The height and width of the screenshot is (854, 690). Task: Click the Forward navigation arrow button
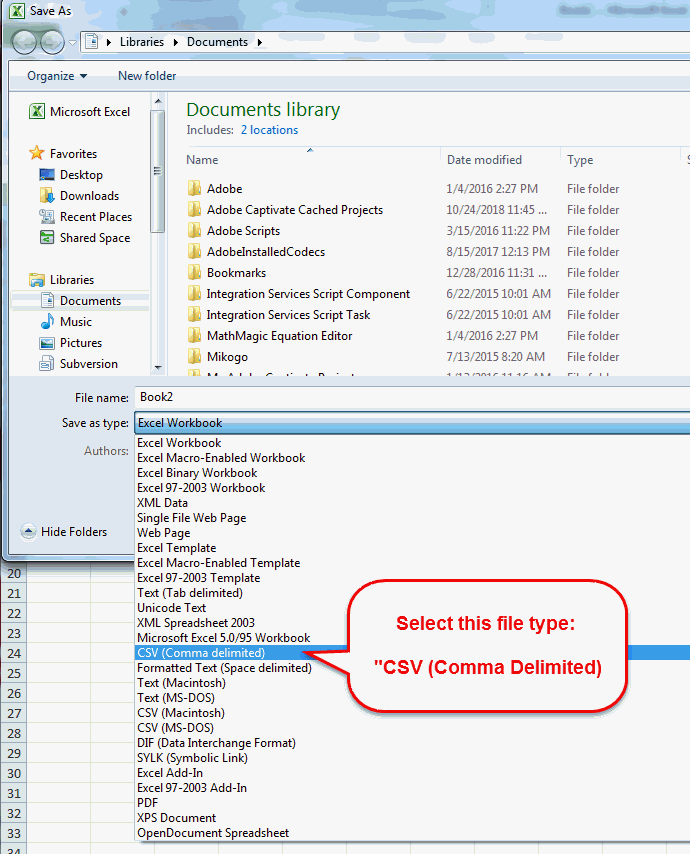(x=52, y=42)
